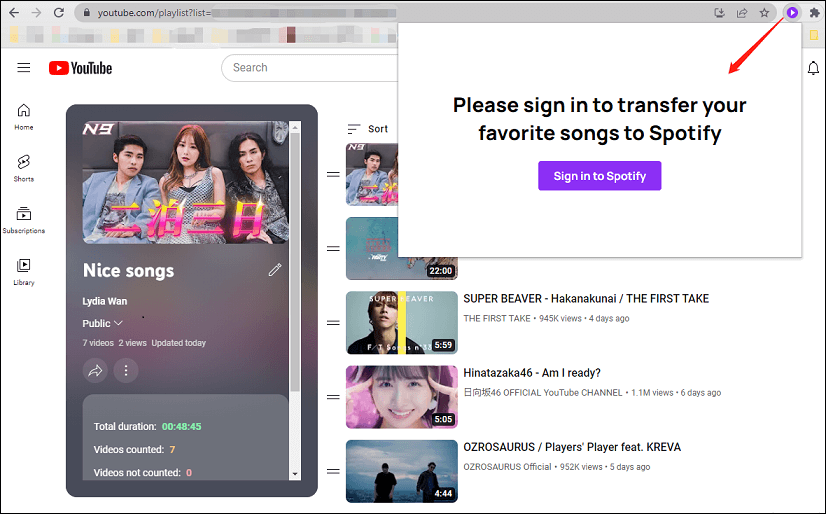The height and width of the screenshot is (514, 826).
Task: Open the first playlist video thumbnail
Action: click(372, 174)
